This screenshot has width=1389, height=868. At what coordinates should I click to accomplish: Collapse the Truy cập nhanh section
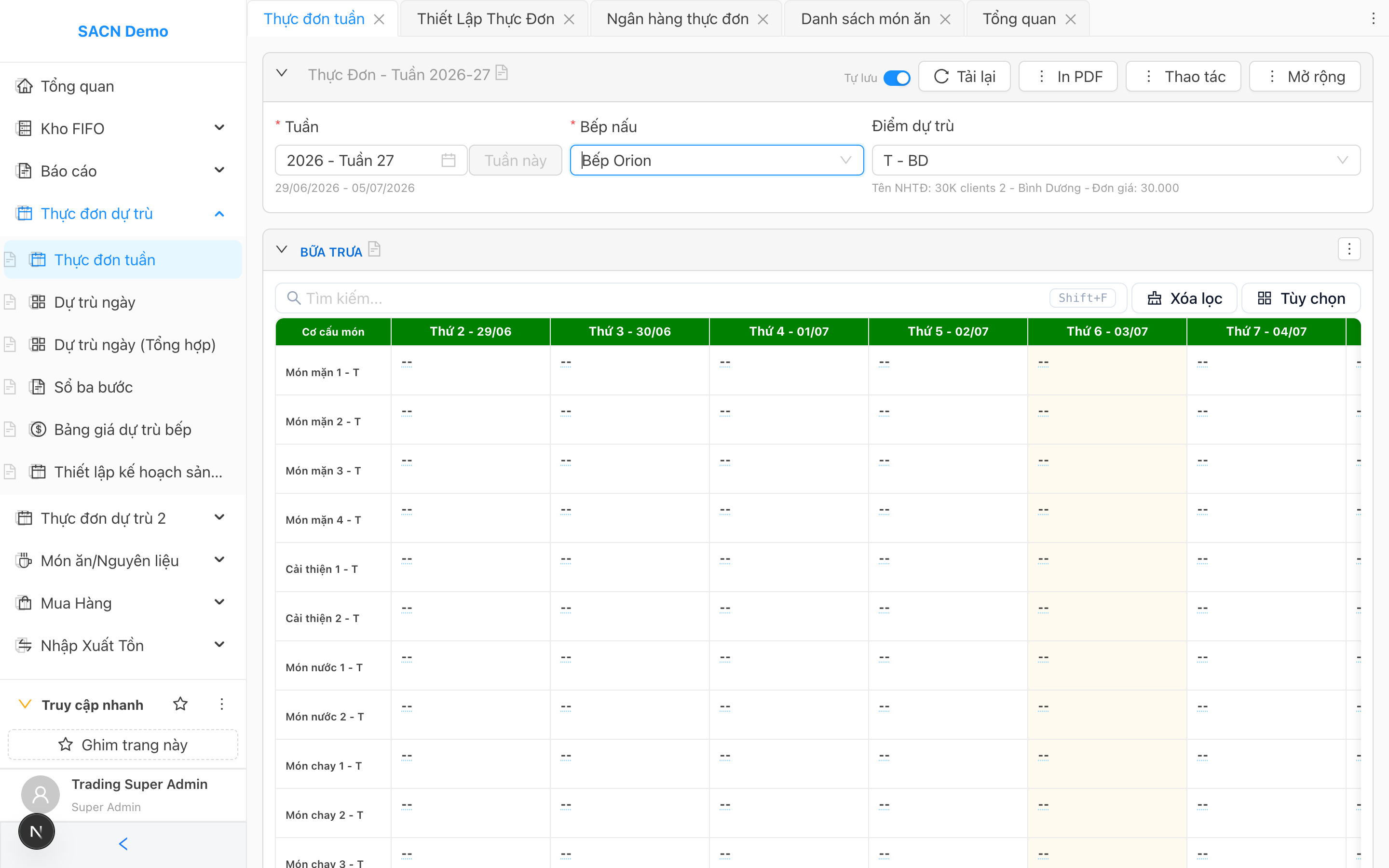(x=25, y=704)
